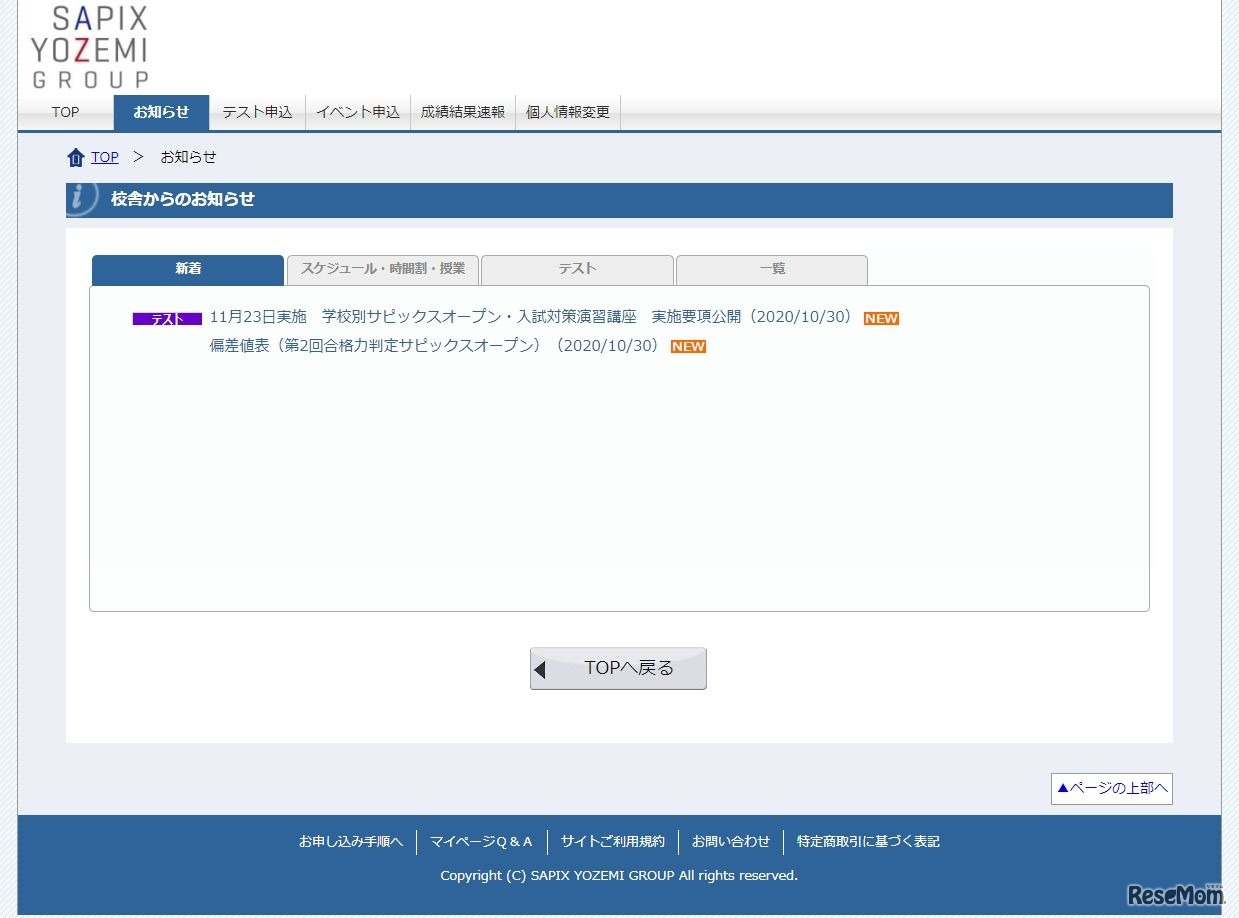The width and height of the screenshot is (1239, 918).
Task: Switch to the テスト tab
Action: point(577,269)
